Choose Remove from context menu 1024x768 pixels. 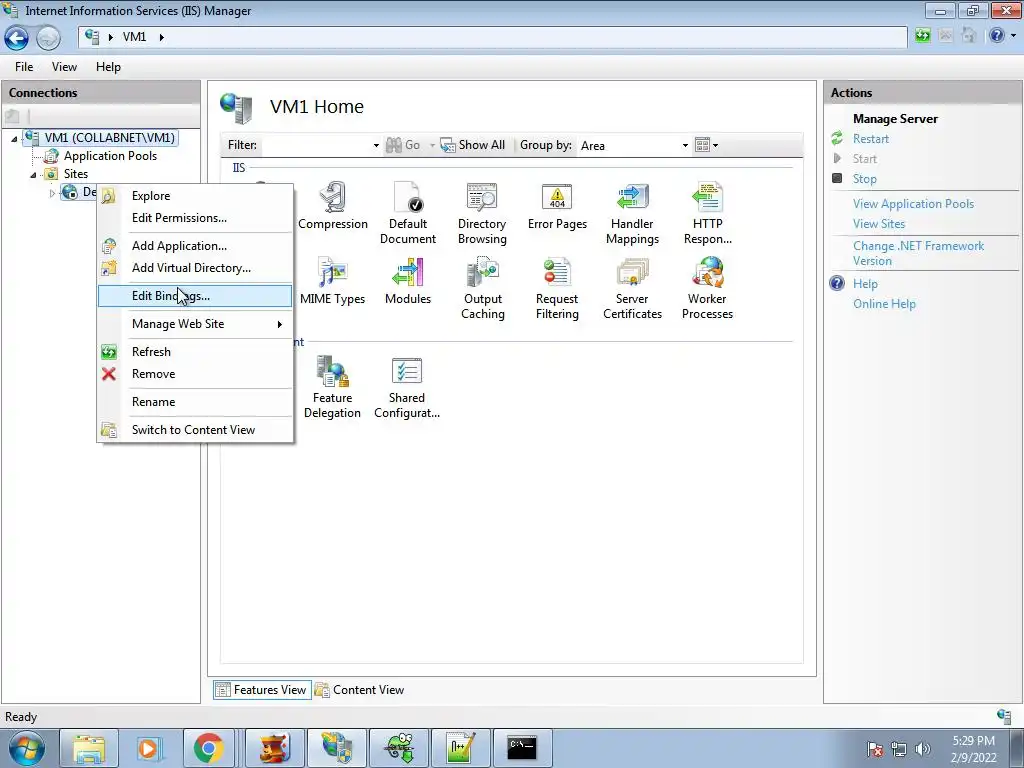pos(195,374)
